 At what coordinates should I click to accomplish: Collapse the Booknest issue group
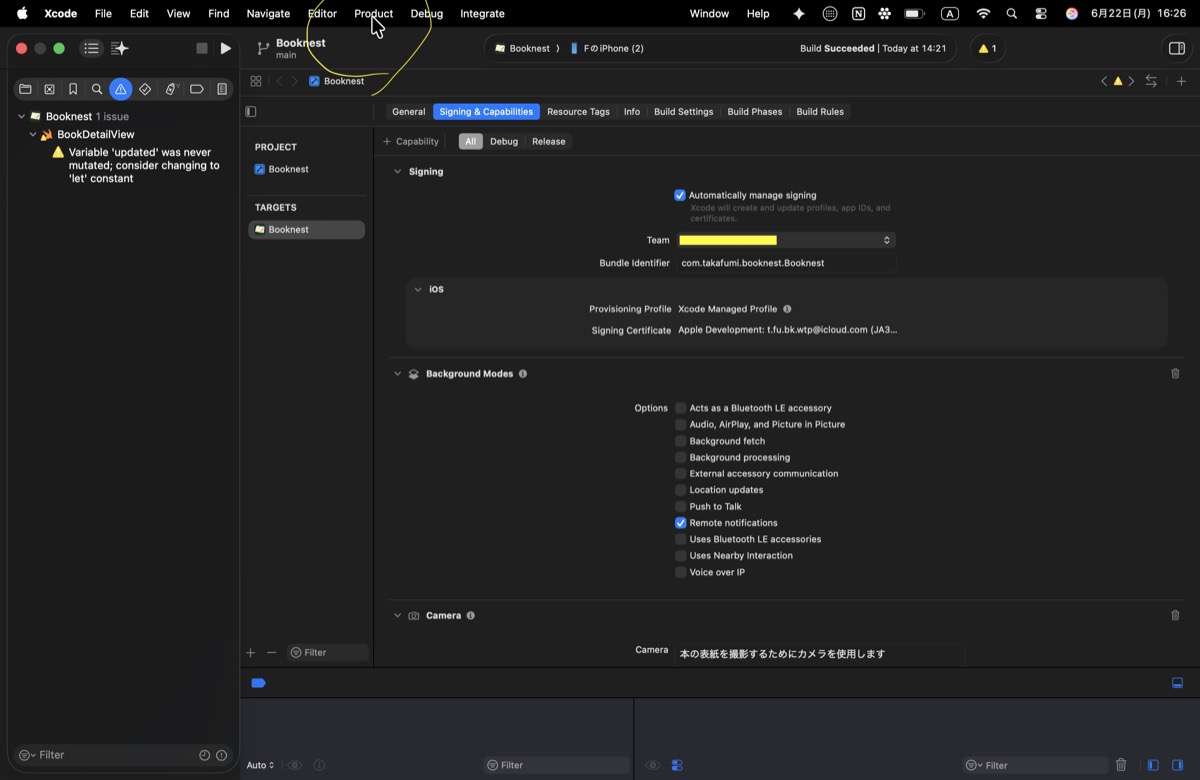[x=21, y=117]
